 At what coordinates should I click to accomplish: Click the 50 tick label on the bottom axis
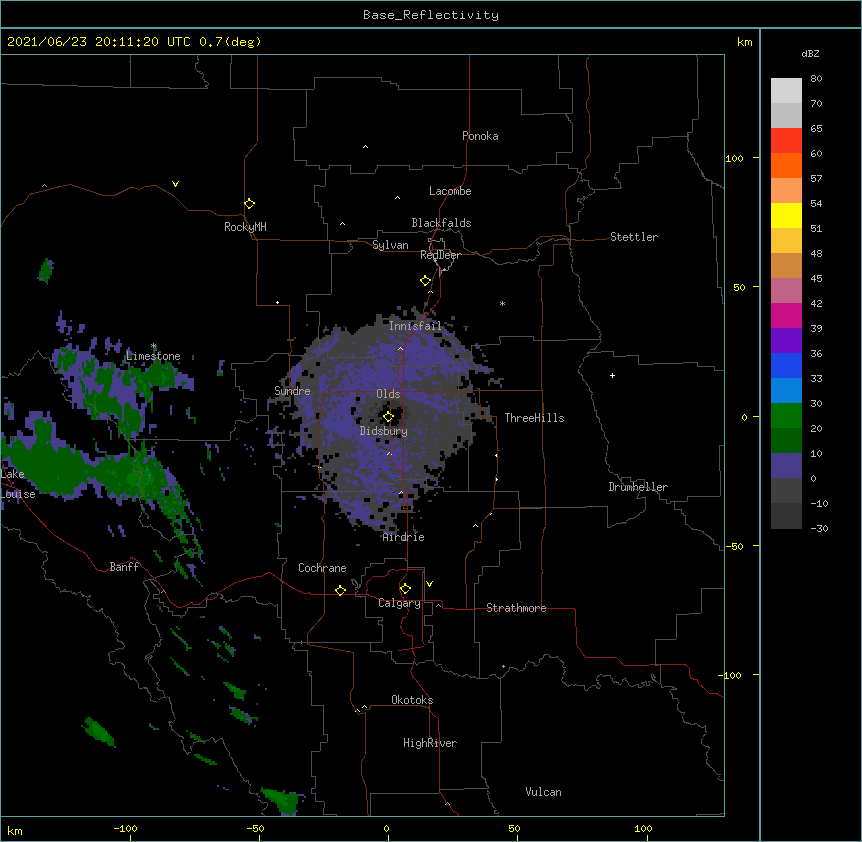[x=514, y=828]
